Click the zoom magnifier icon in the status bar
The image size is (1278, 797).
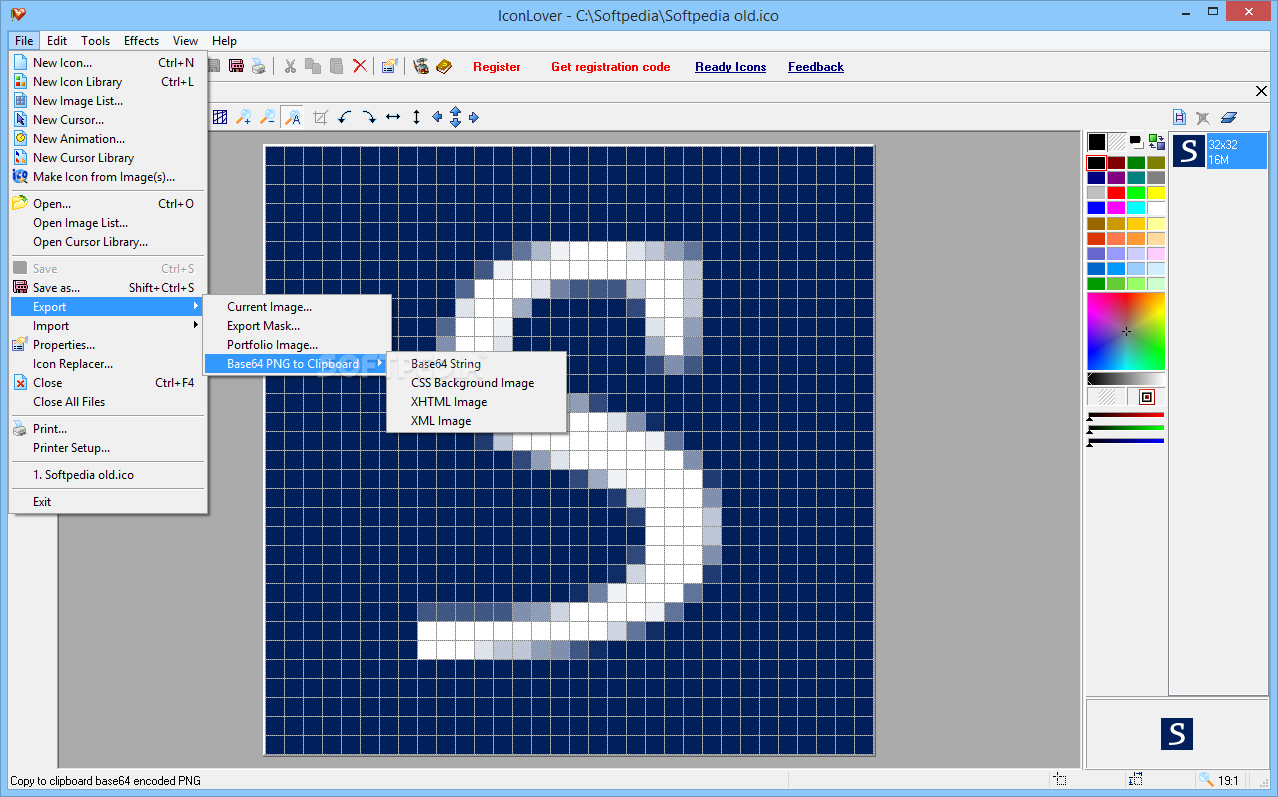click(x=1207, y=780)
